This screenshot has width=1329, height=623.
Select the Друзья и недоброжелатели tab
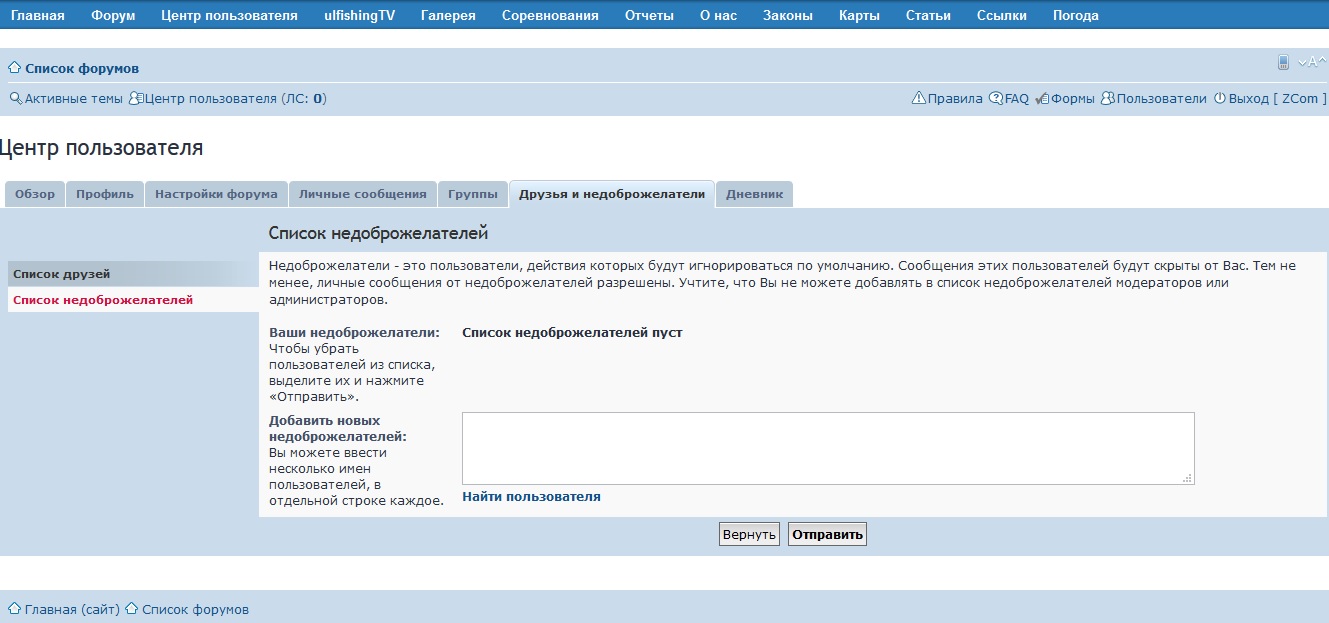[612, 194]
